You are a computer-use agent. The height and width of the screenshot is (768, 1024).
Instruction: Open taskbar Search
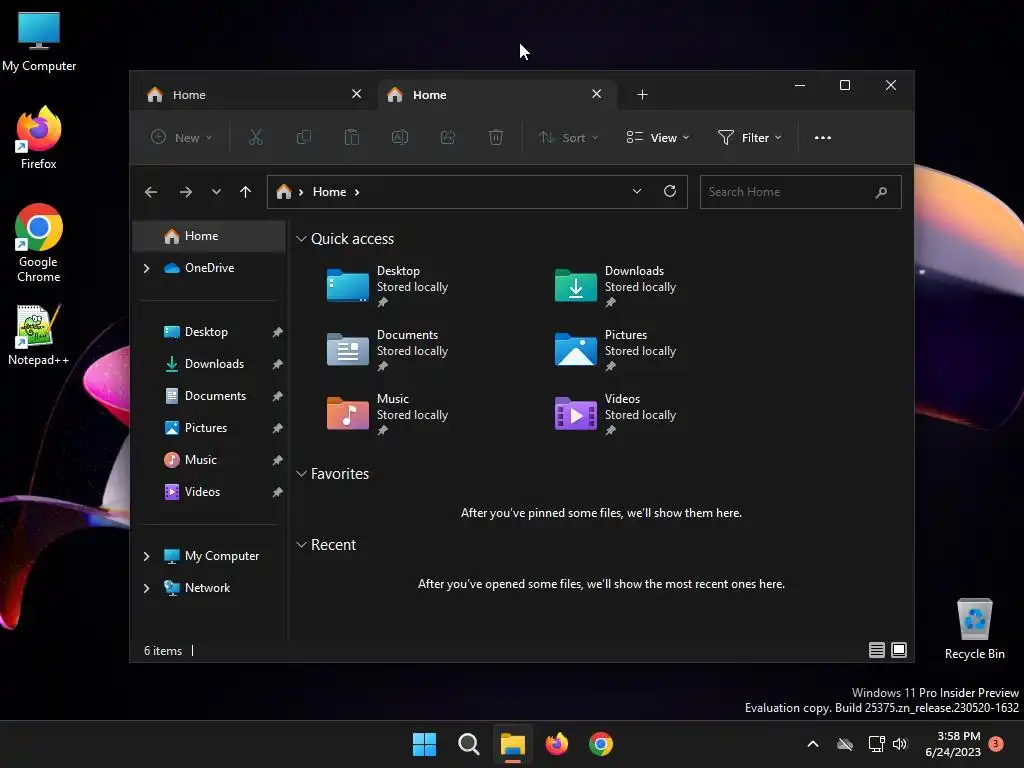click(468, 744)
